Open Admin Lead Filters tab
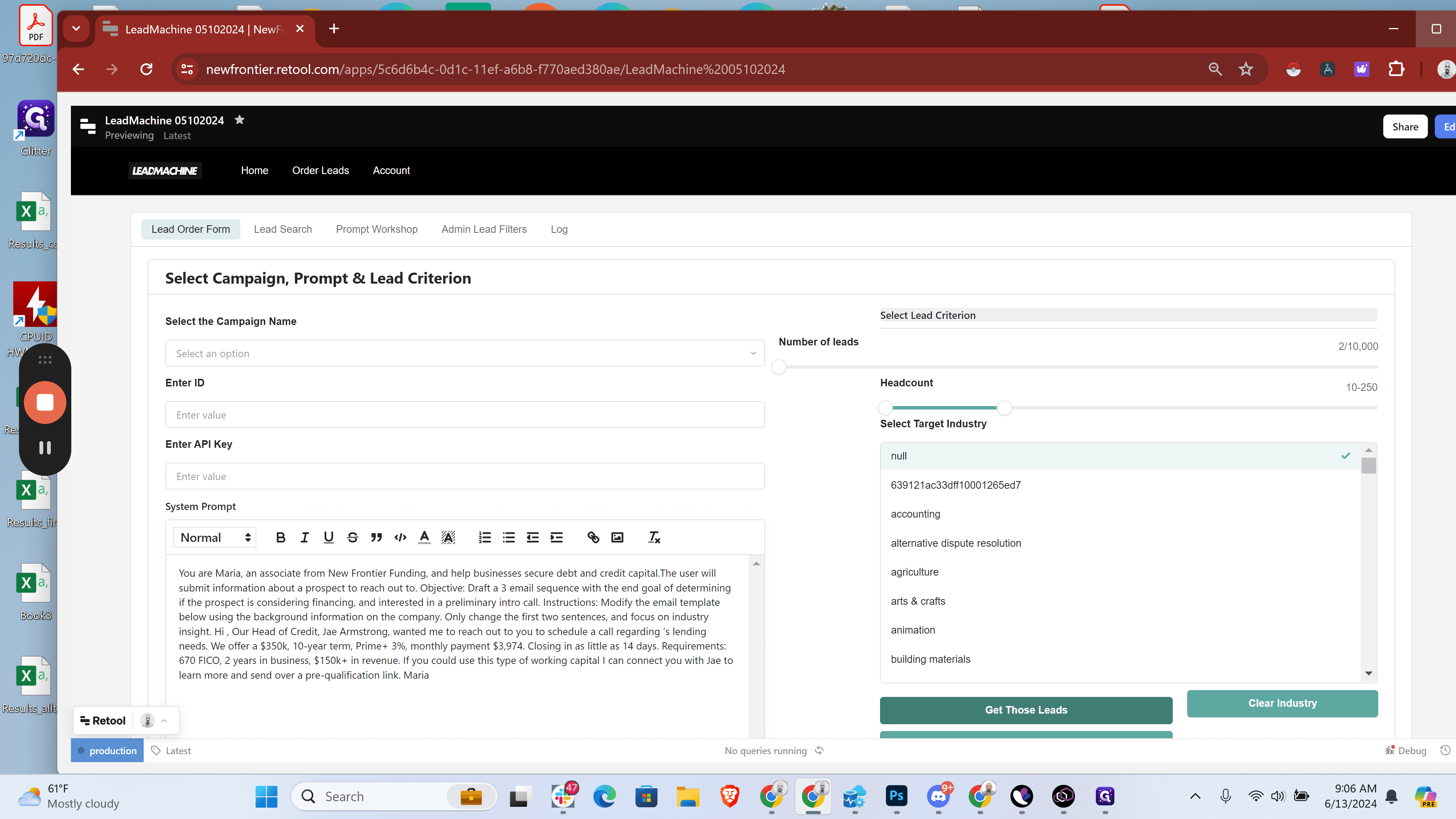 click(484, 229)
